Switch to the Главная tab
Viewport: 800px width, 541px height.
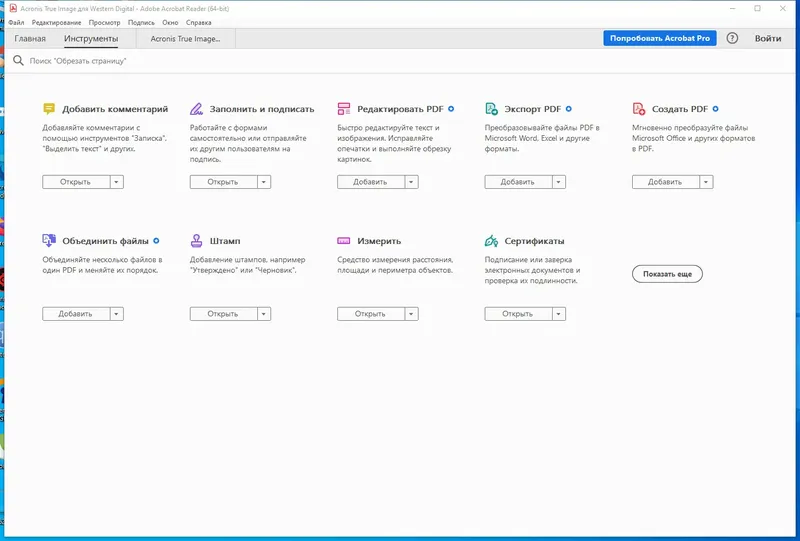[x=30, y=39]
